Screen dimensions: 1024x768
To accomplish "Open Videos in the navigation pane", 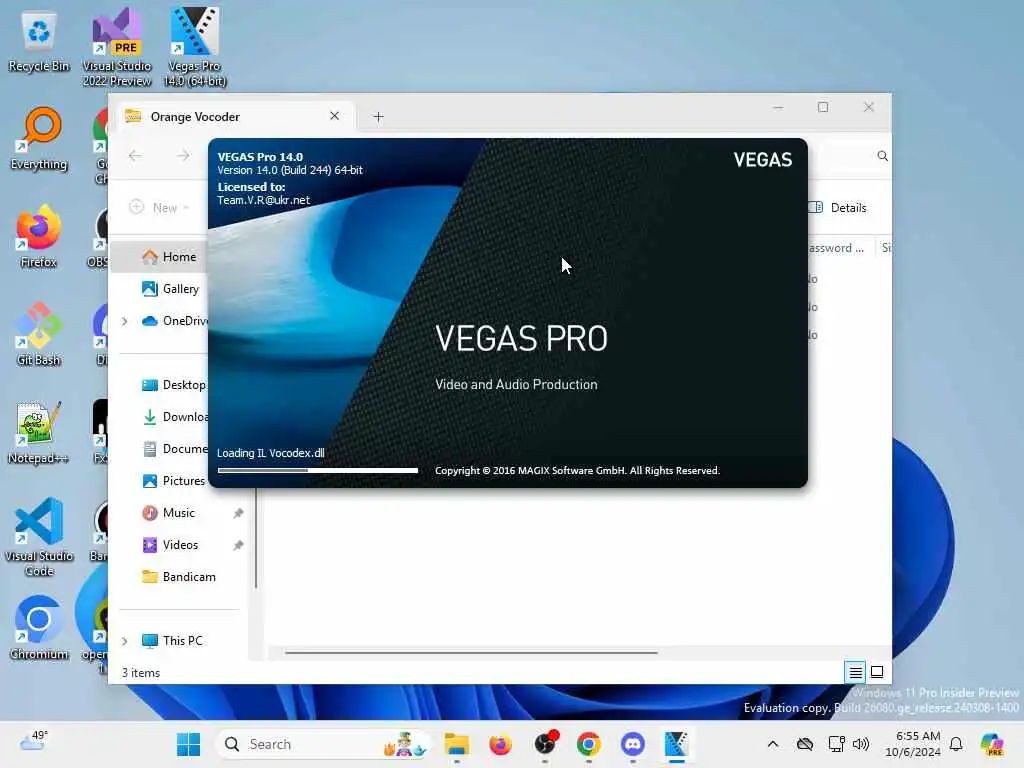I will click(x=170, y=545).
